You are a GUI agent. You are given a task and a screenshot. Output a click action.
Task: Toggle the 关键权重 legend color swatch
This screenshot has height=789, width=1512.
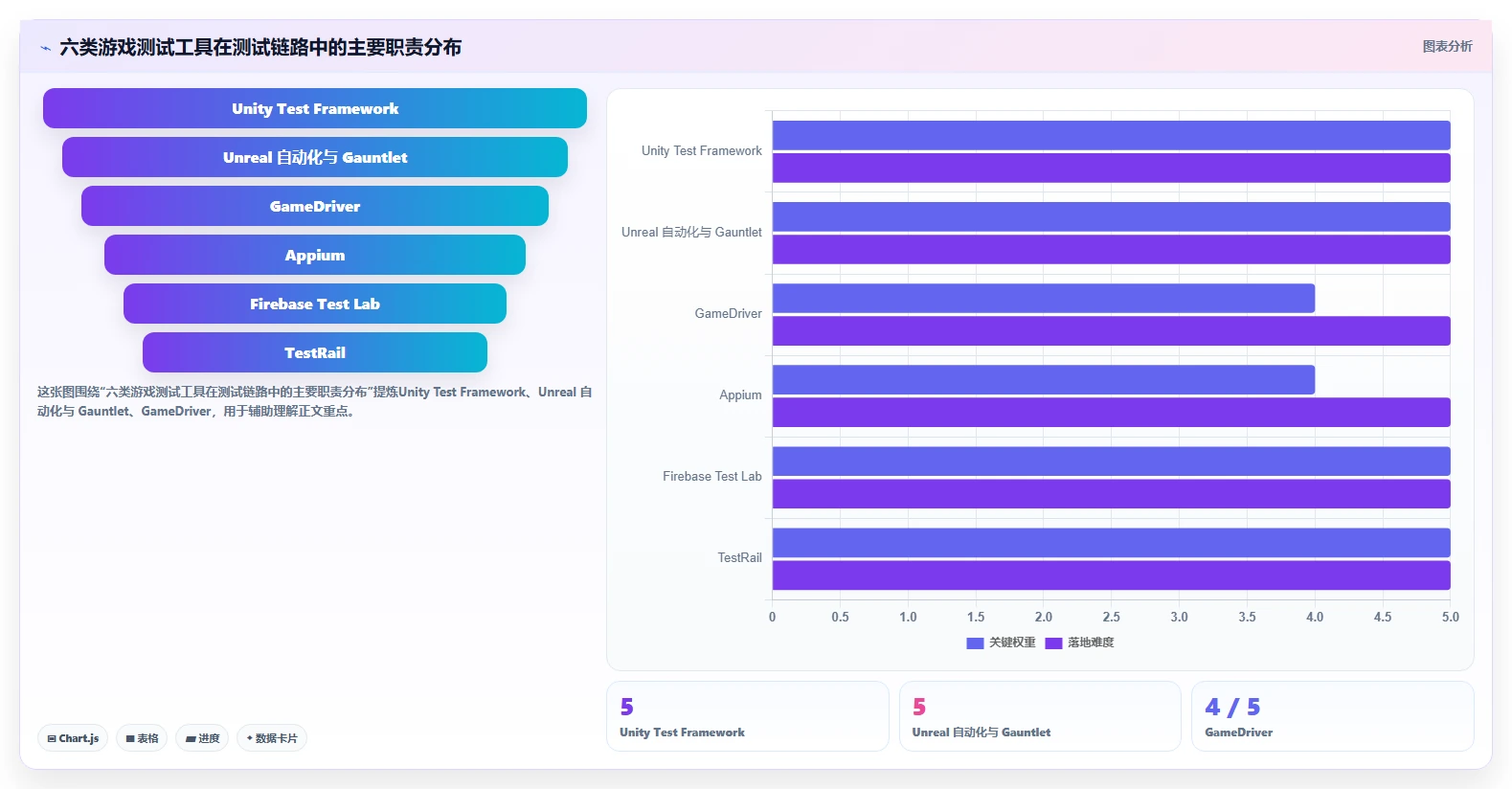975,643
